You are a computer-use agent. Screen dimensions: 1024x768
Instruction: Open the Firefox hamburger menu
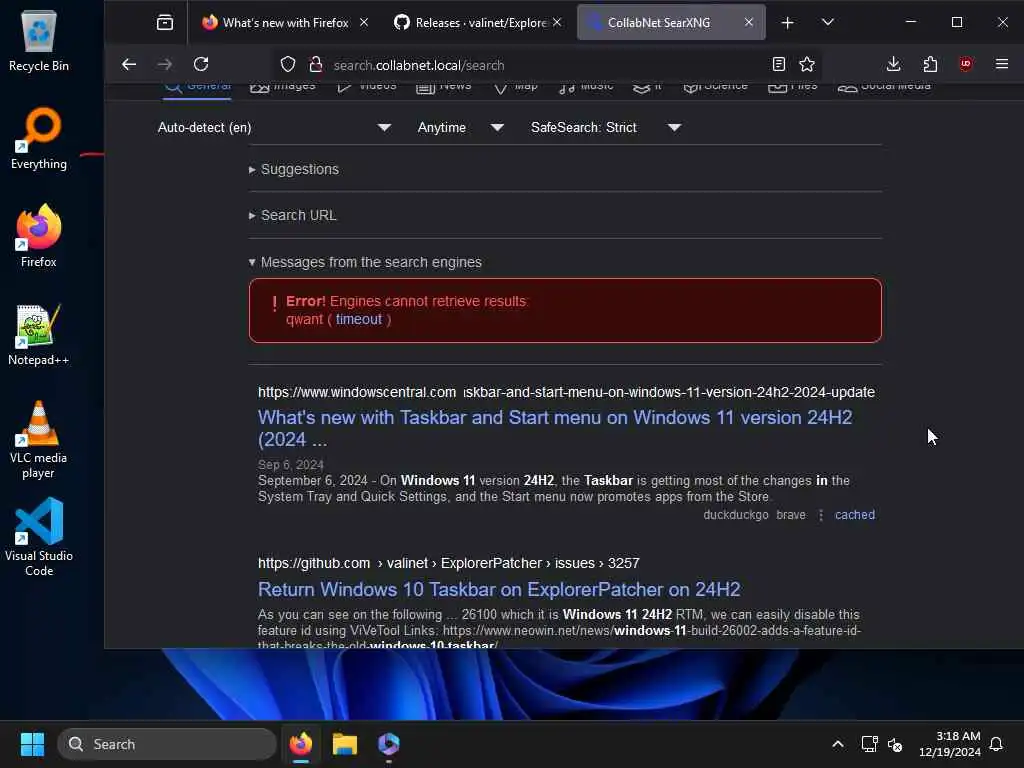pos(1002,64)
